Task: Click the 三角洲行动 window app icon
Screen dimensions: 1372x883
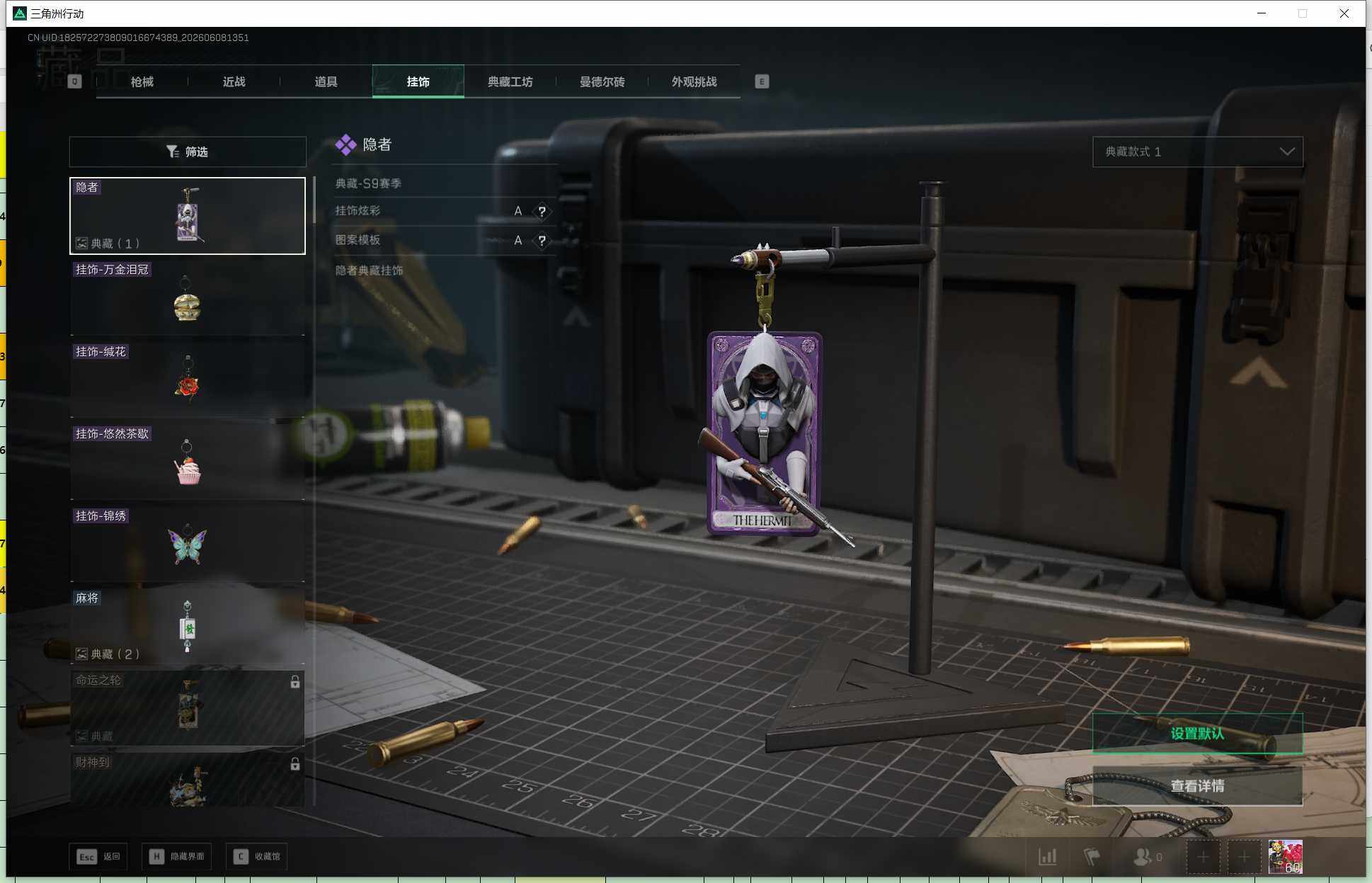Action: pyautogui.click(x=20, y=13)
